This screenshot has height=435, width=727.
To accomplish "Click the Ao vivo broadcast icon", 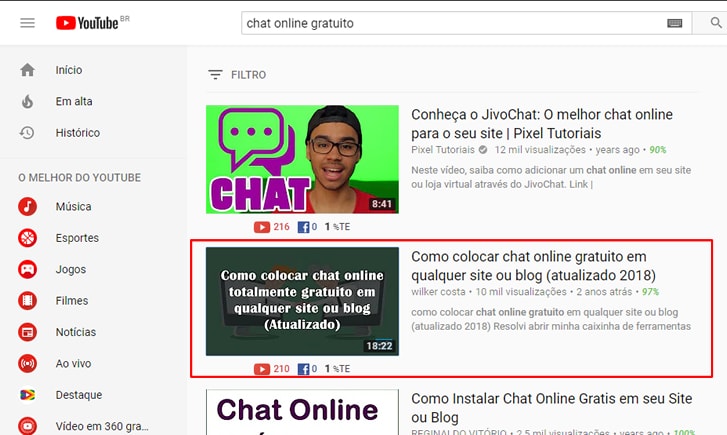I will point(27,363).
